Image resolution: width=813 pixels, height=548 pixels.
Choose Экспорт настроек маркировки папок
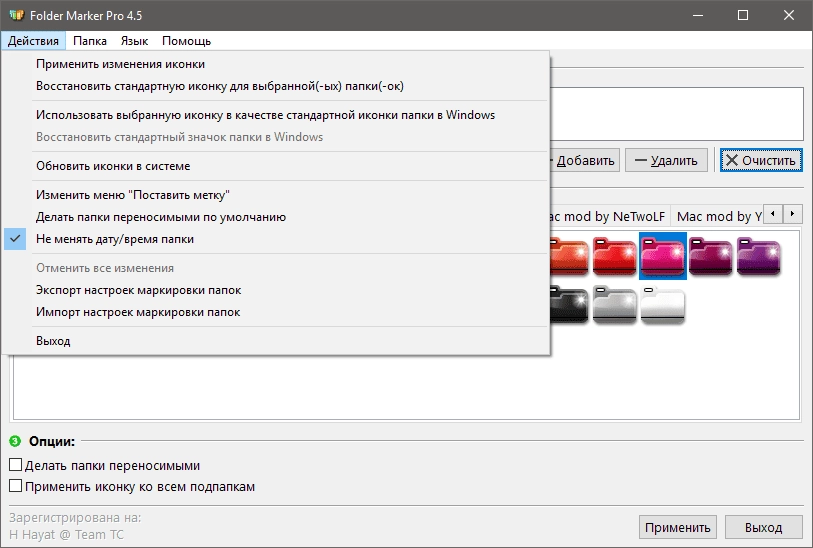[275, 290]
